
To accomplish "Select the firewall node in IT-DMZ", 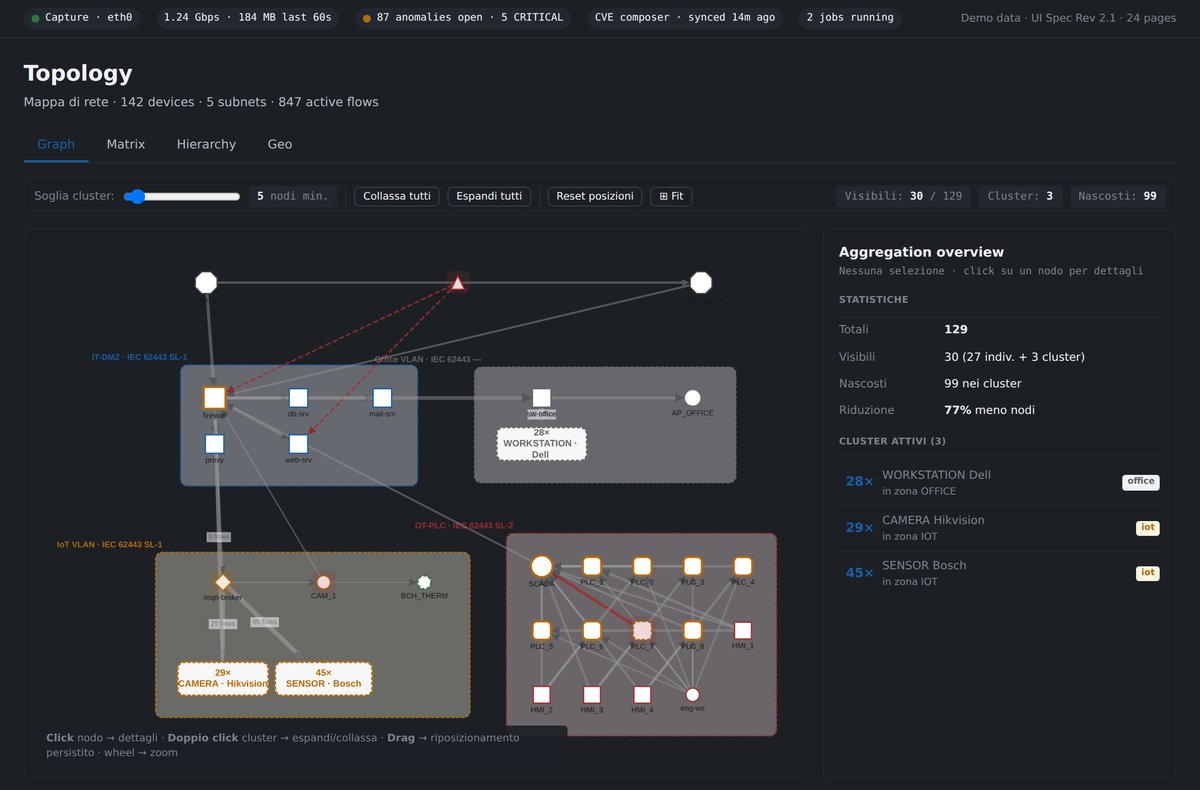I will [214, 398].
